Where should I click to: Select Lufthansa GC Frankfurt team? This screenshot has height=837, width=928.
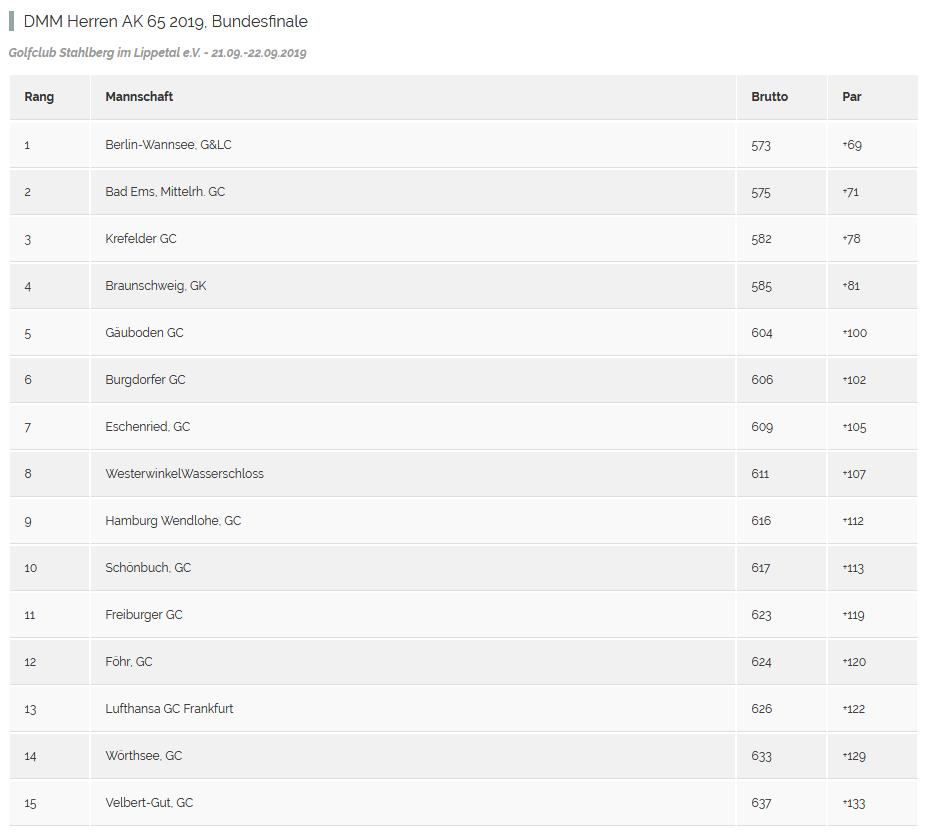(169, 709)
